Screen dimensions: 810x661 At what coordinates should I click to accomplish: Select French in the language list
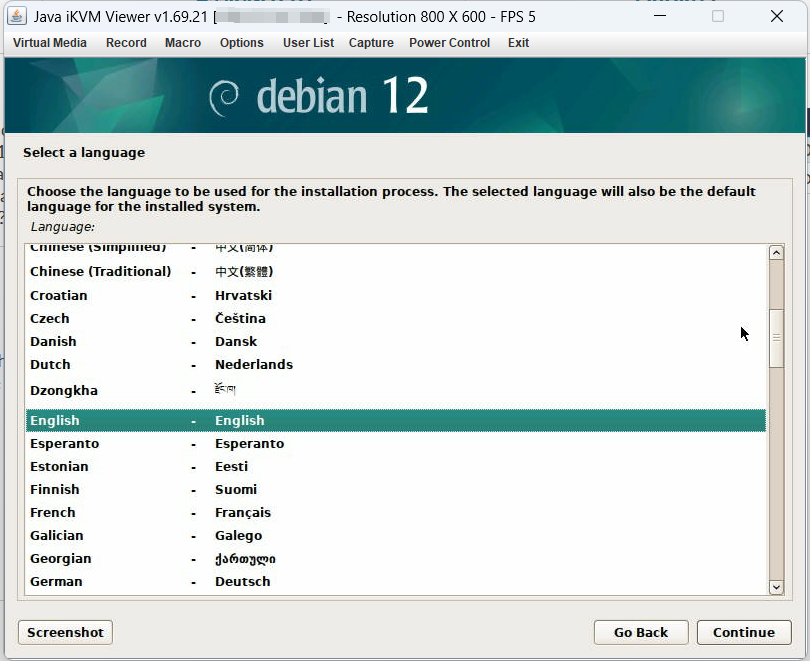tap(396, 513)
